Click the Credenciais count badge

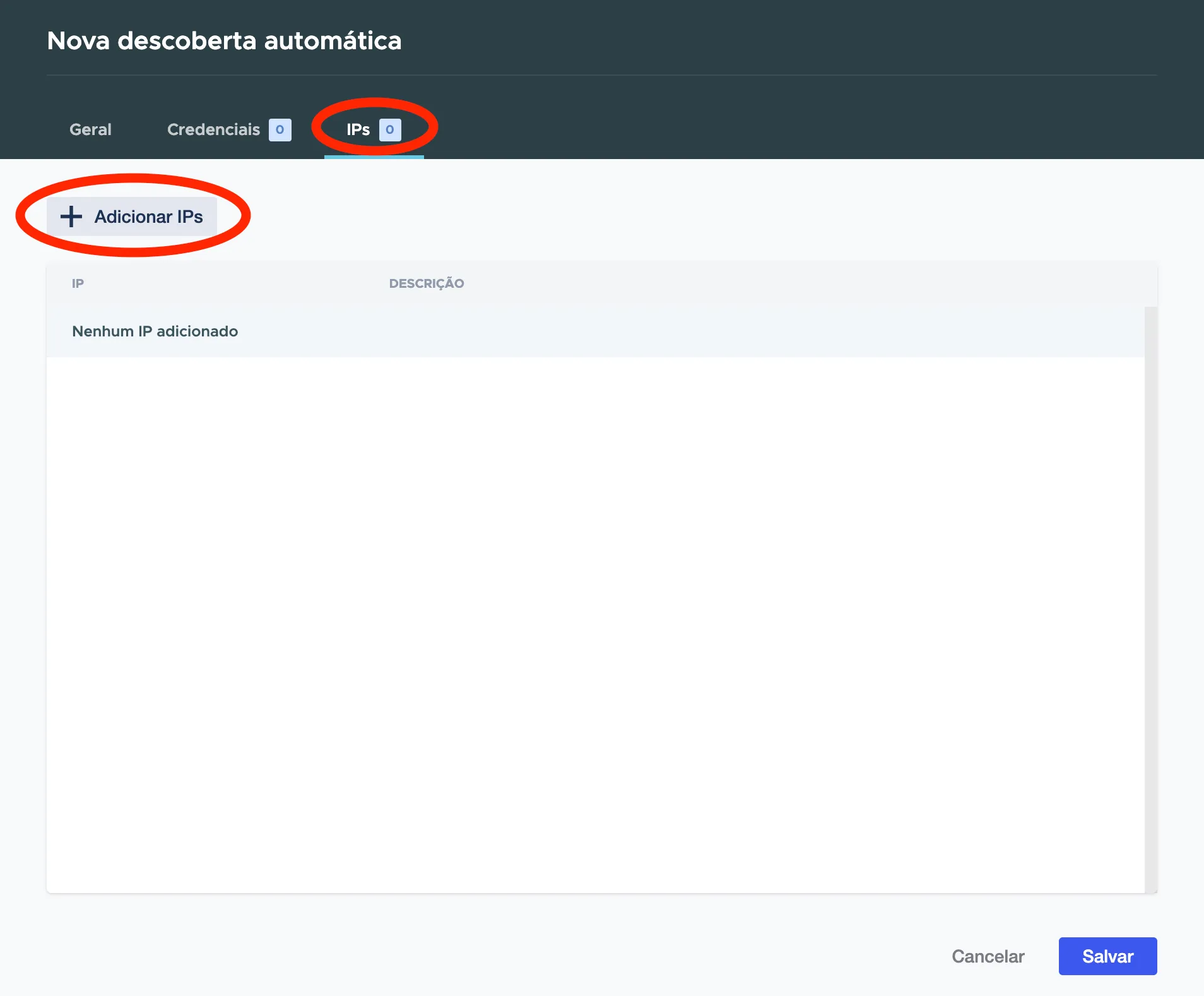click(280, 130)
